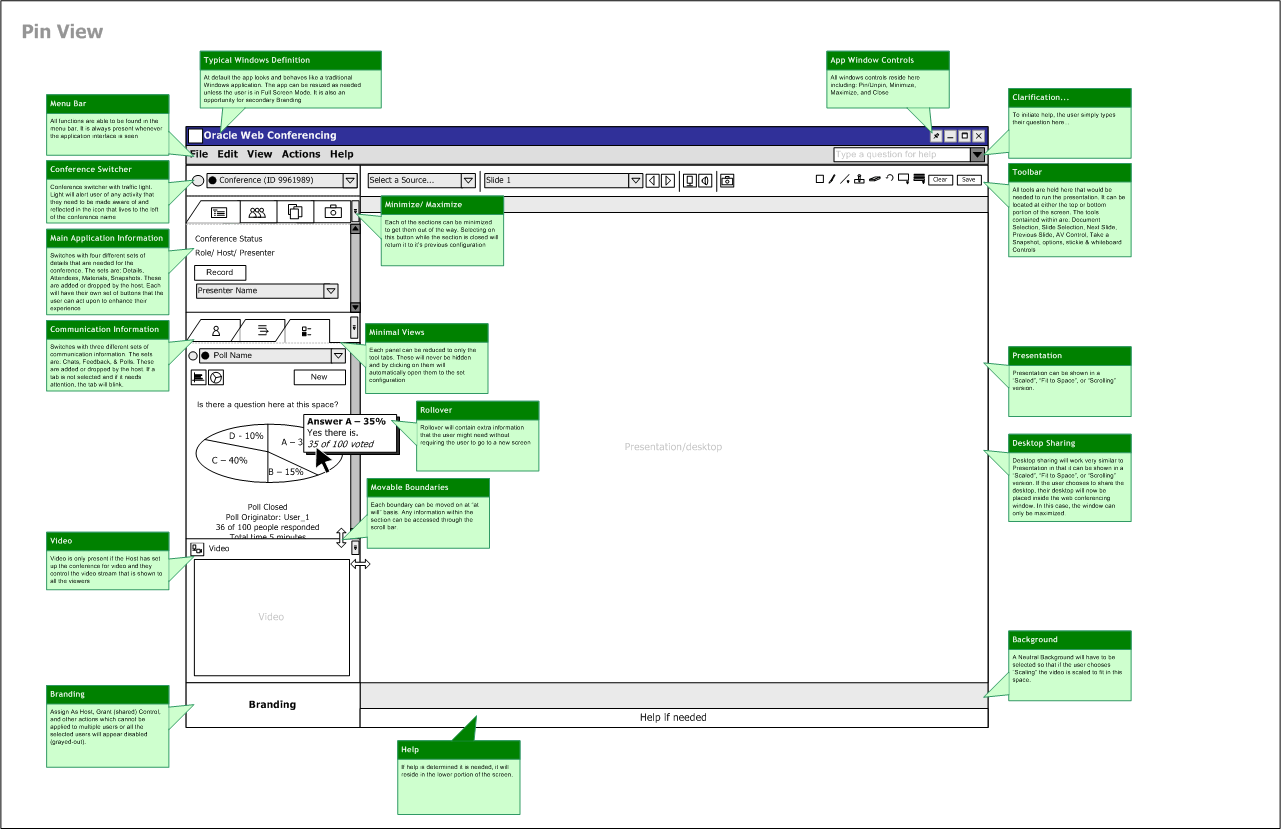Image resolution: width=1281 pixels, height=829 pixels.
Task: Open the Snapshots camera tab
Action: coord(334,211)
